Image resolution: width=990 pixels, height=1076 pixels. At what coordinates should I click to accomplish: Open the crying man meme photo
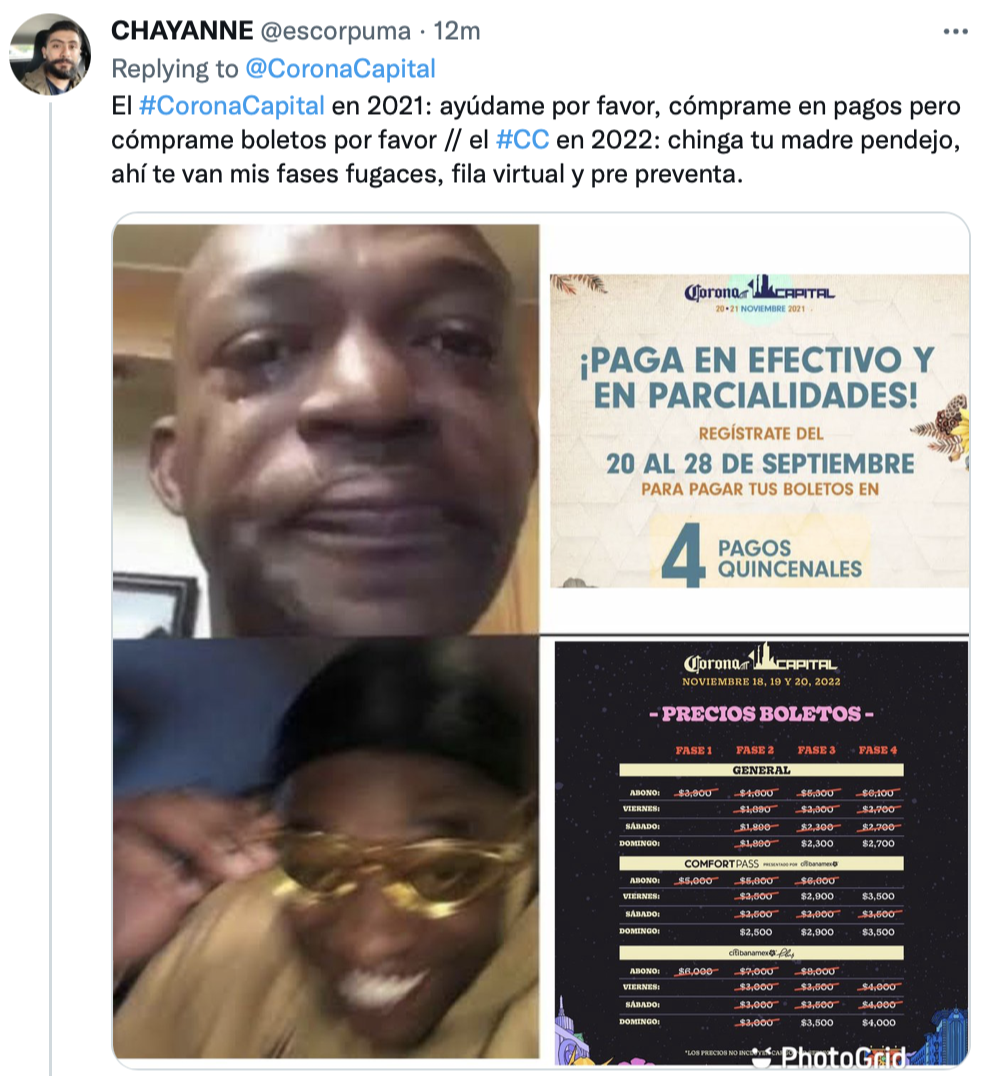coord(326,430)
